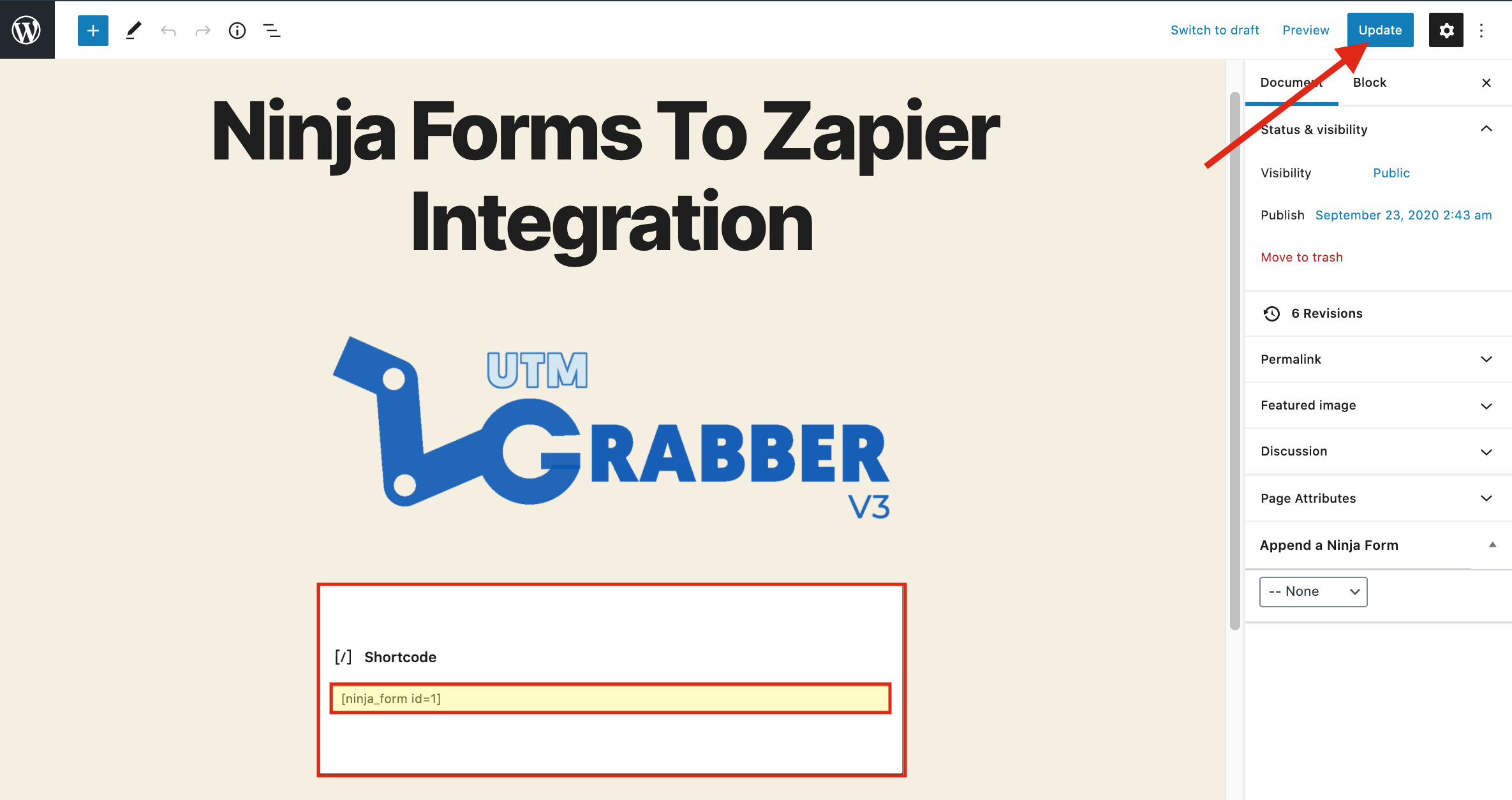This screenshot has height=800, width=1512.
Task: Click the add block plus icon
Action: click(x=91, y=29)
